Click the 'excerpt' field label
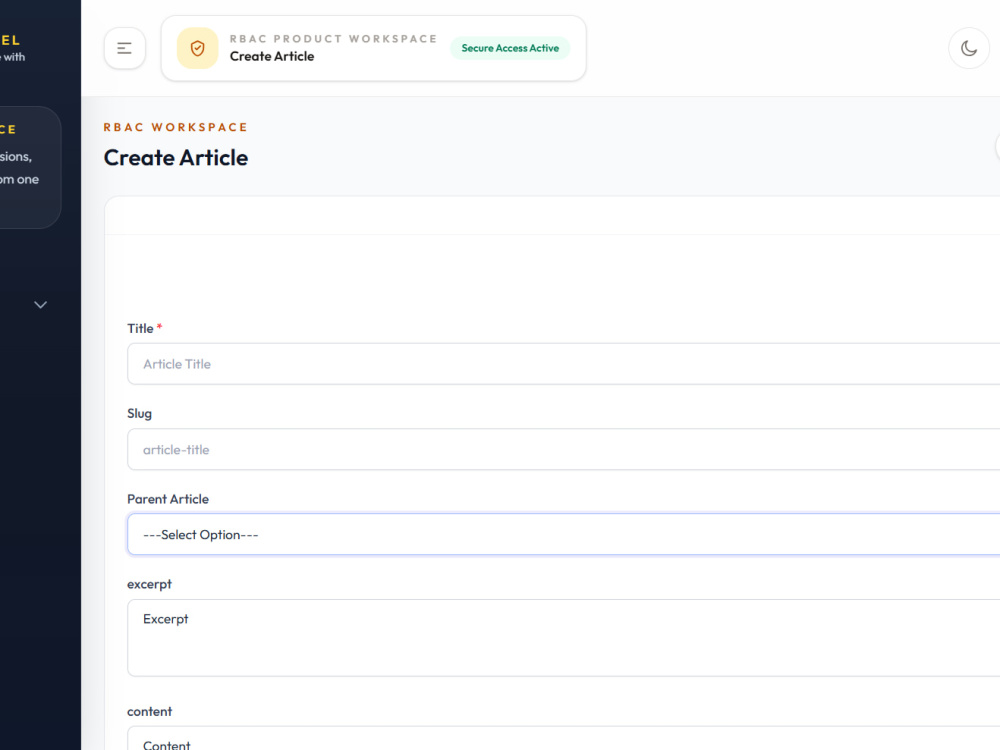The width and height of the screenshot is (1000, 750). (149, 584)
